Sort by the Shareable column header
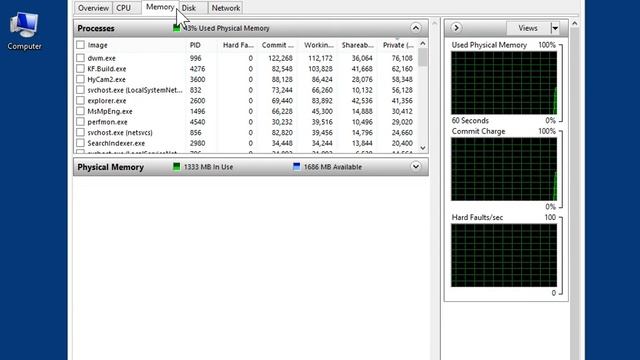 (x=358, y=45)
